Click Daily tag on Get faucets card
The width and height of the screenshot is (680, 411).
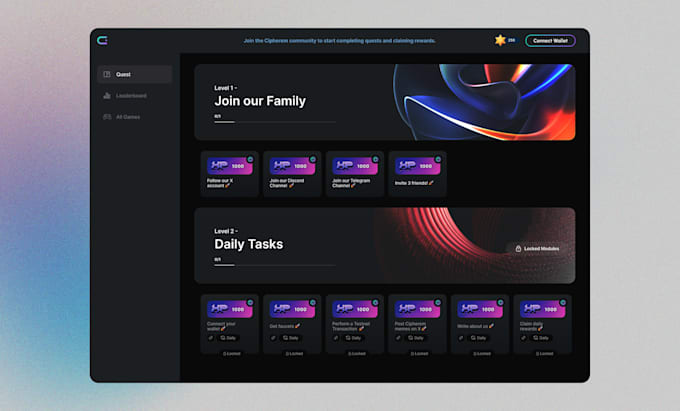tap(291, 338)
